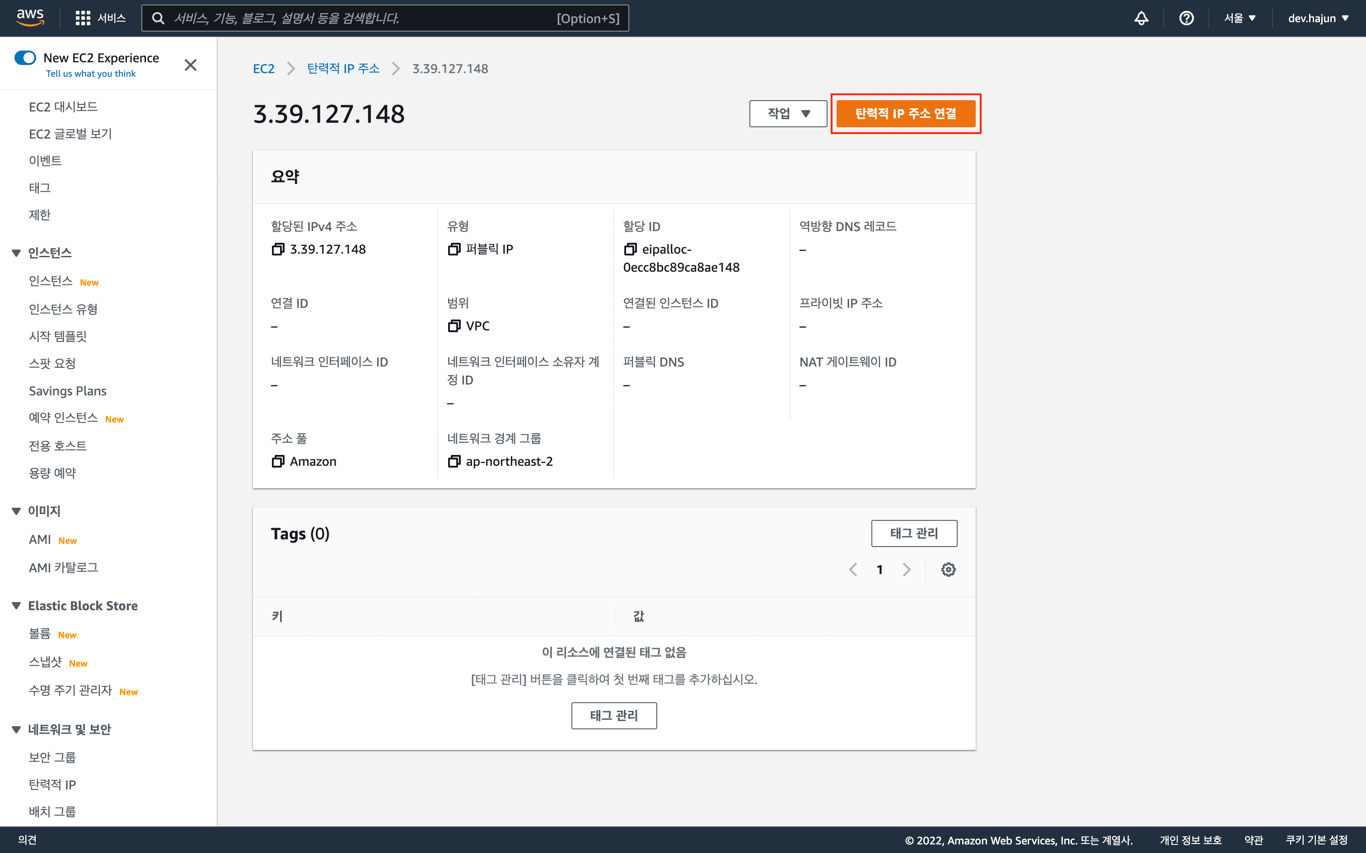Image resolution: width=1366 pixels, height=853 pixels.
Task: Click the Tell us what you think link
Action: (91, 74)
